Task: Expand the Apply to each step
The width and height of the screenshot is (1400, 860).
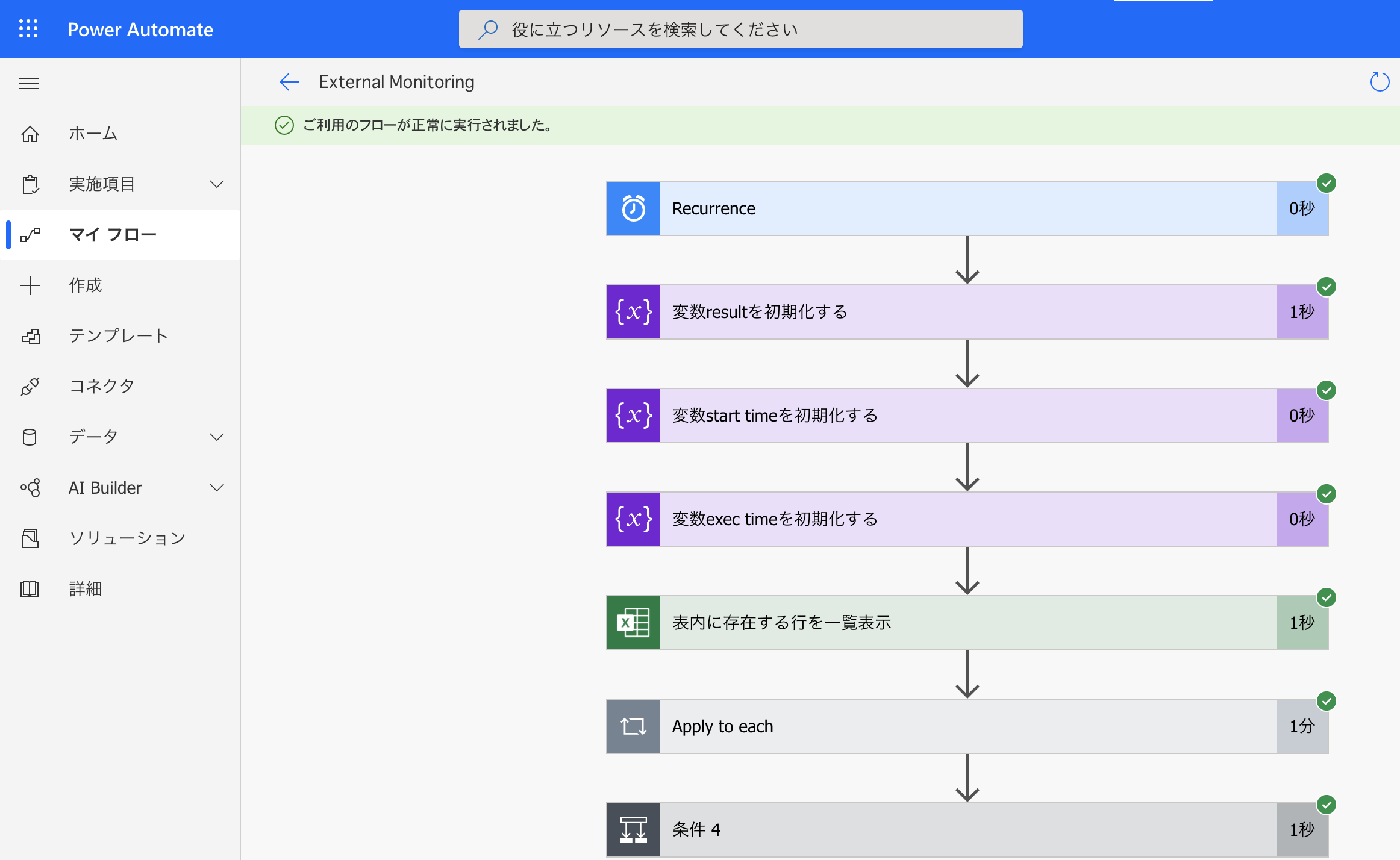Action: (x=967, y=726)
